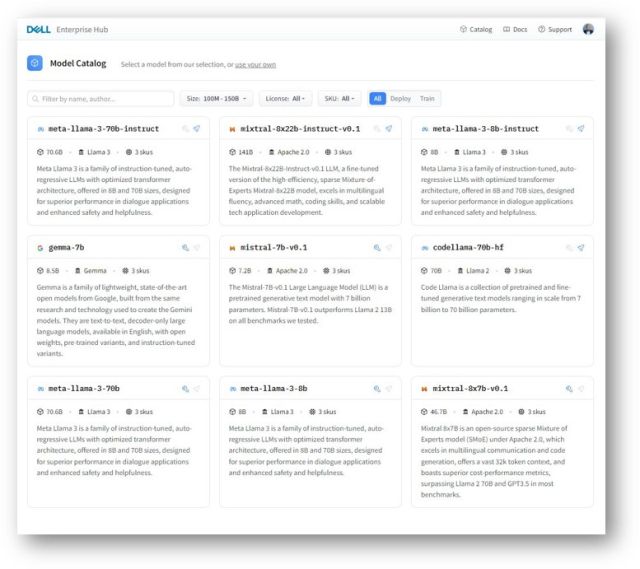Click deploy icon on mixtral-8x22b-instruct-v0.1 card
Viewport: 640px width, 569px height.
(x=389, y=129)
